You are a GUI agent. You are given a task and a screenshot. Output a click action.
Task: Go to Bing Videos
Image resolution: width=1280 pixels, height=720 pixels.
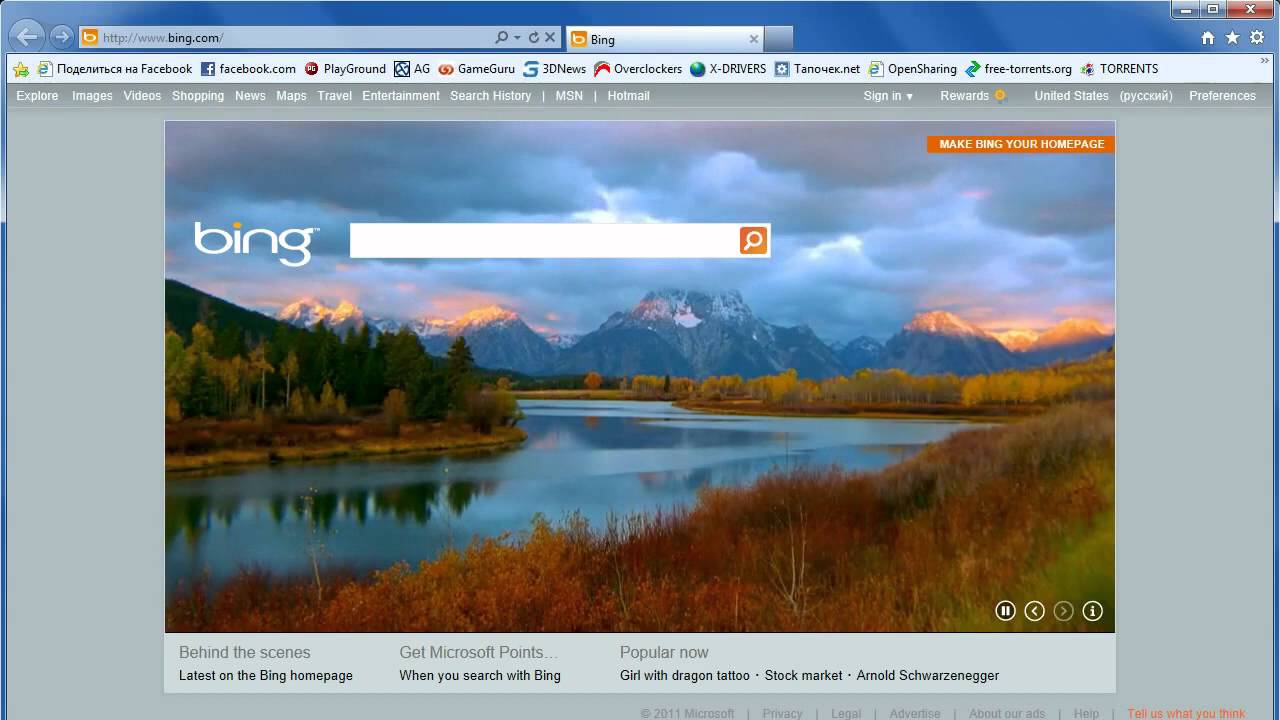tap(142, 96)
